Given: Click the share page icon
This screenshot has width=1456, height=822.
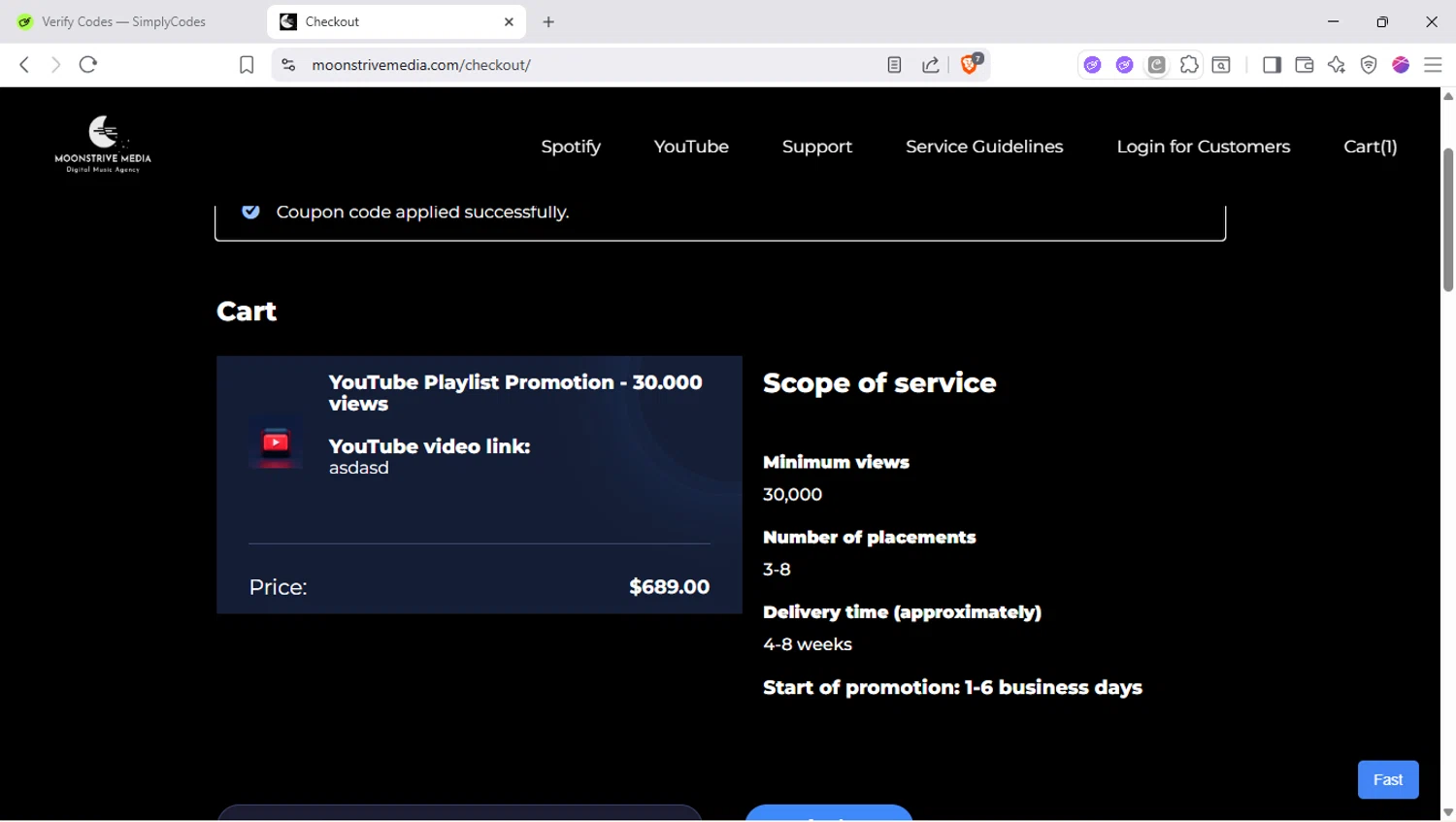Looking at the screenshot, I should (x=930, y=65).
